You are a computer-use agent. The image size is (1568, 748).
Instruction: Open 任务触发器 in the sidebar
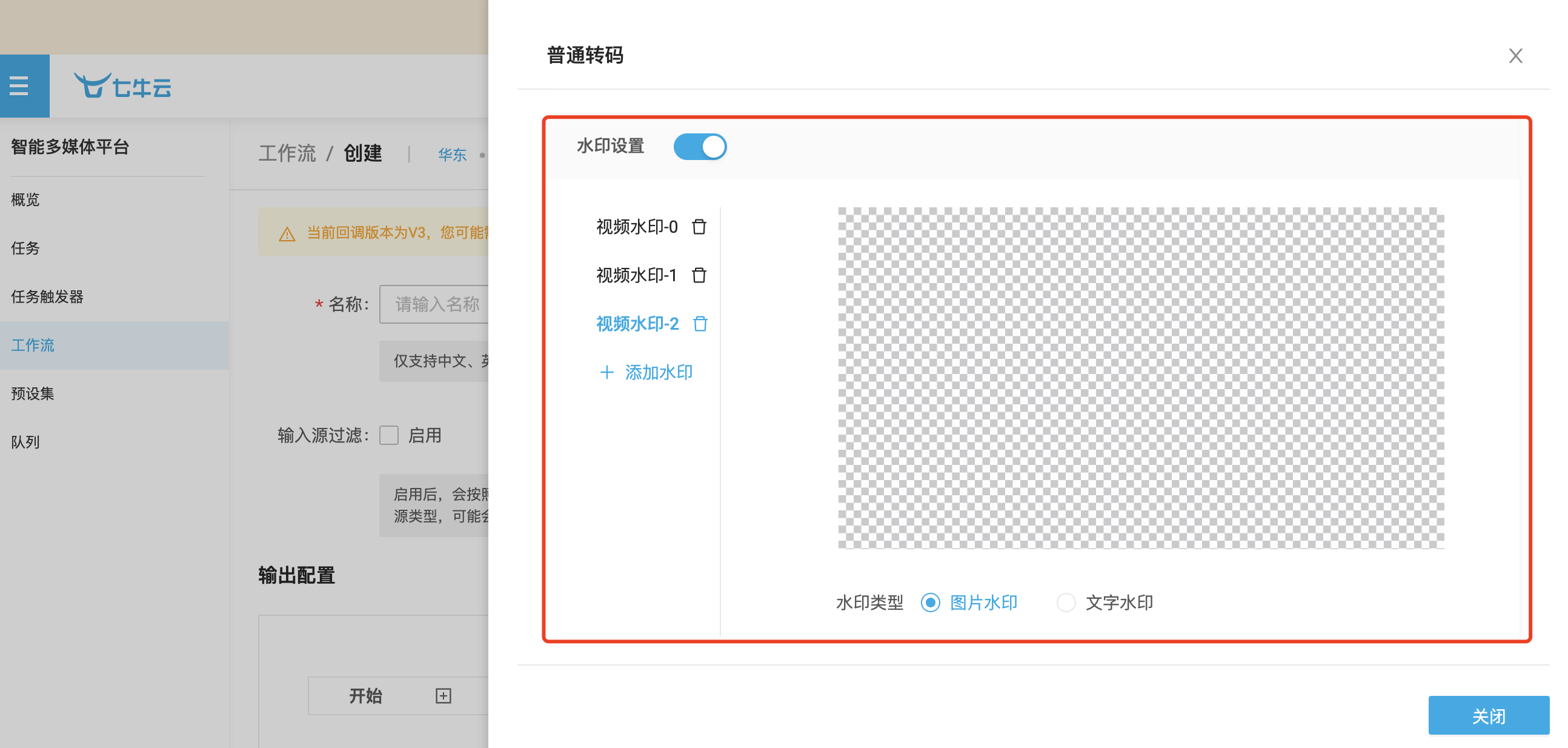[x=47, y=296]
